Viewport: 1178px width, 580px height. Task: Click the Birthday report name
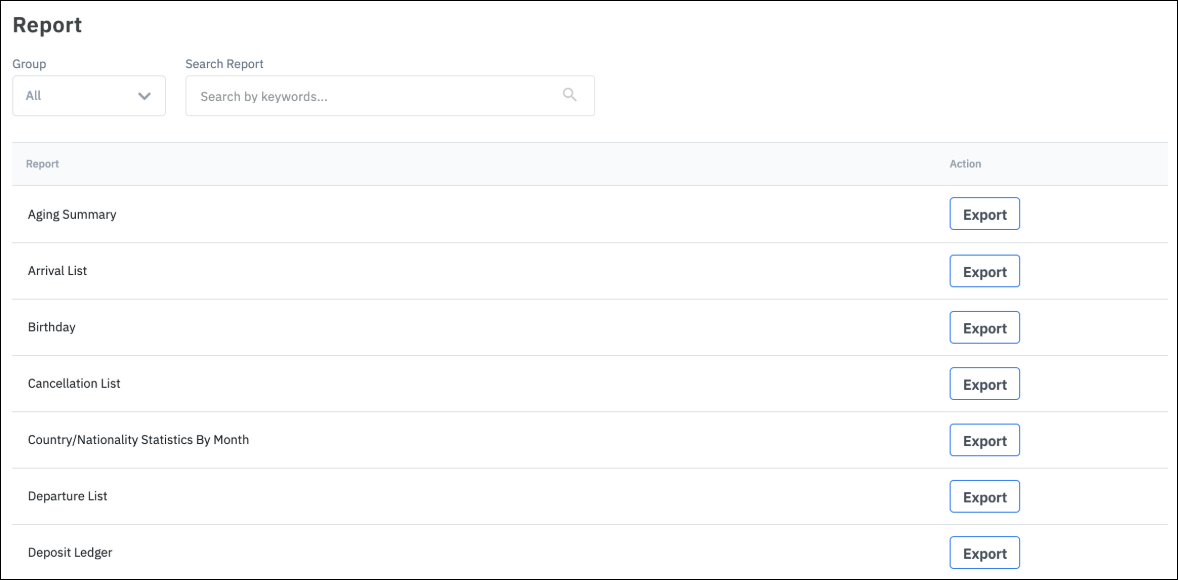51,327
